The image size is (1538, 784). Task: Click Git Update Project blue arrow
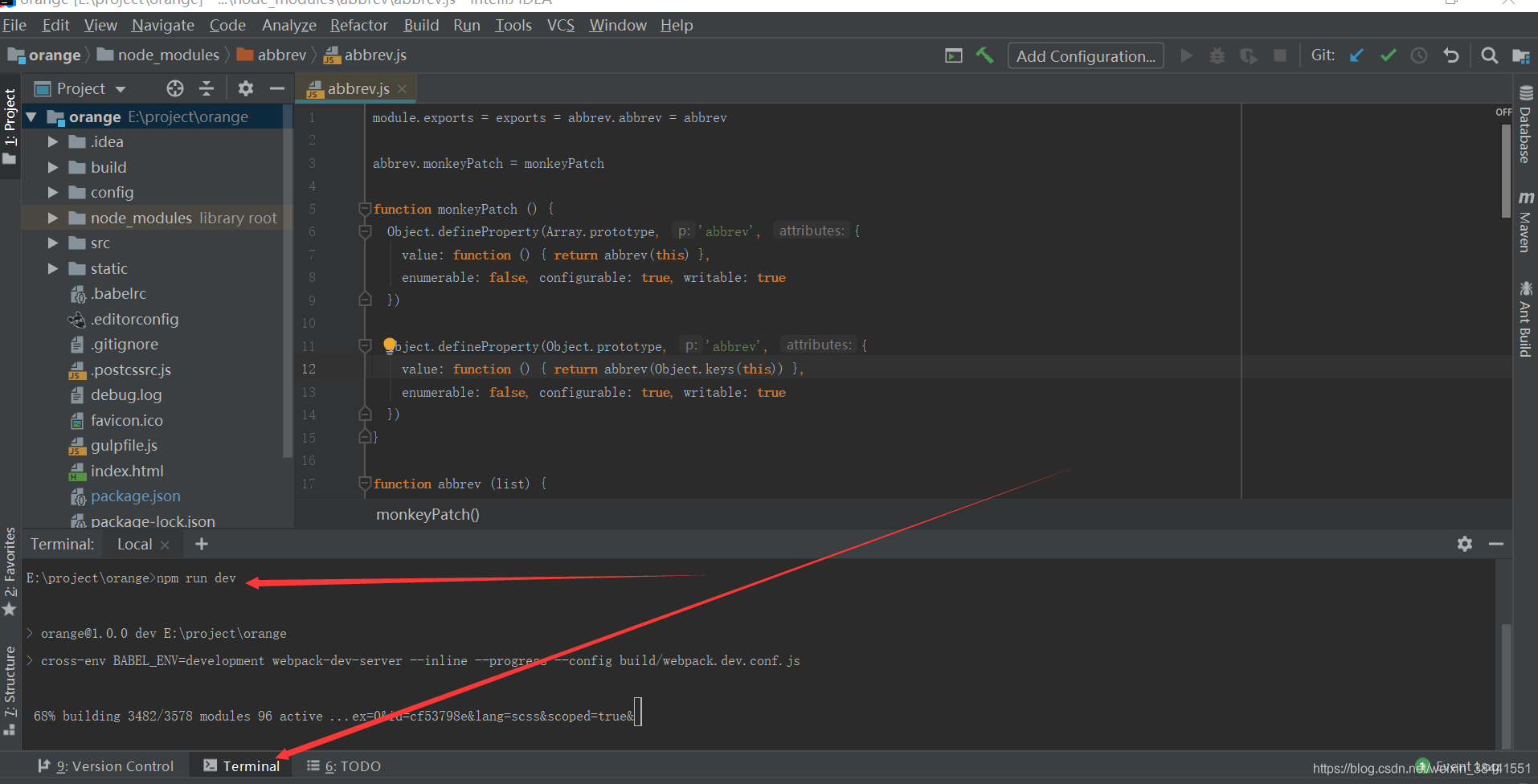coord(1356,55)
